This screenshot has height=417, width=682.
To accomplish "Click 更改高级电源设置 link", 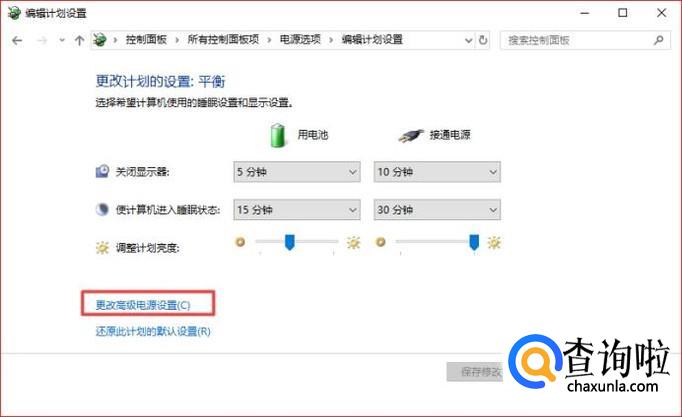I will [143, 305].
